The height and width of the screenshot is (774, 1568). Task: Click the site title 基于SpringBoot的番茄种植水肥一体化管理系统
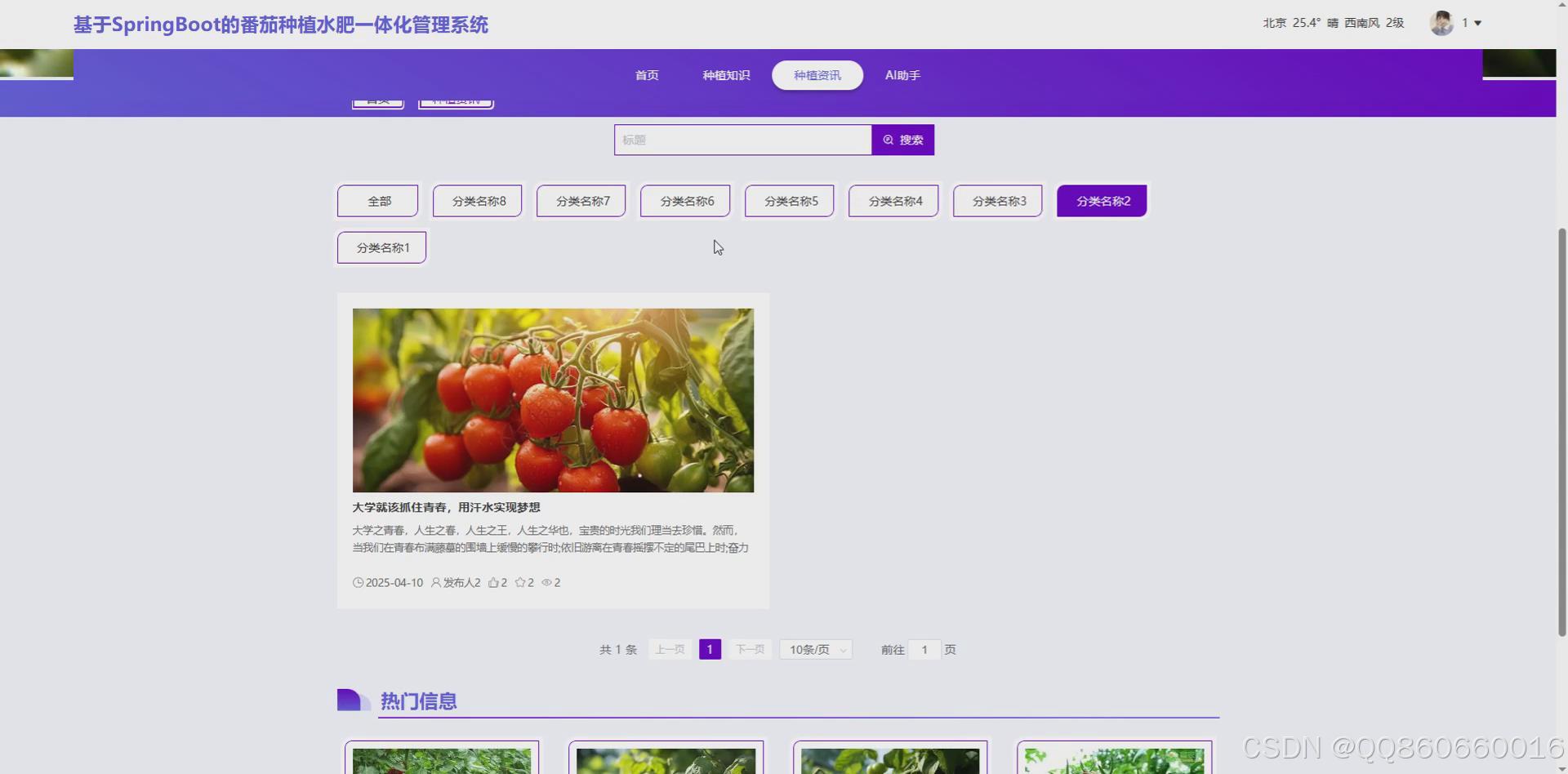tap(281, 24)
